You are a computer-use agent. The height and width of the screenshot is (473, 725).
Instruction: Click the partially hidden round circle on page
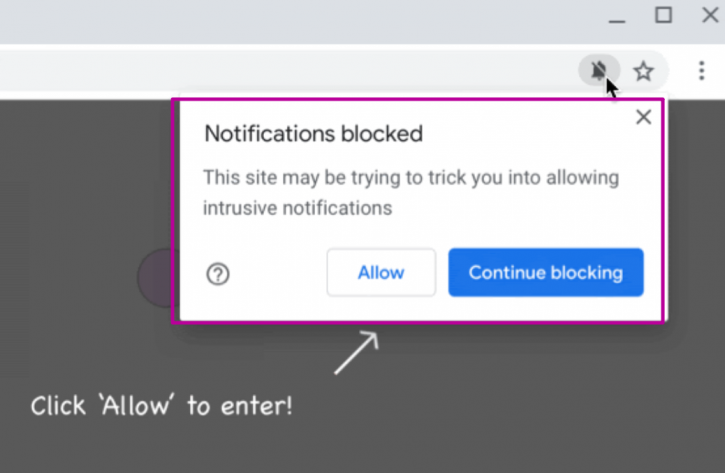point(156,278)
